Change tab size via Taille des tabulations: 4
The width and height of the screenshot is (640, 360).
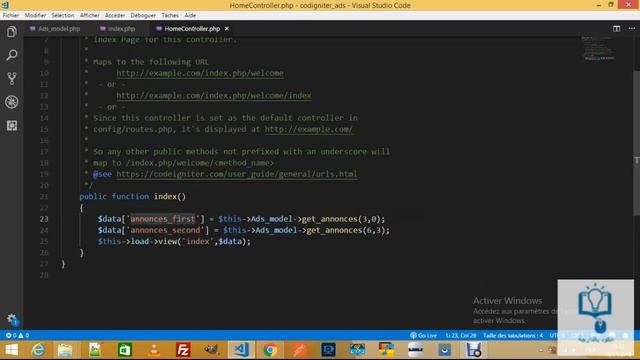(513, 335)
